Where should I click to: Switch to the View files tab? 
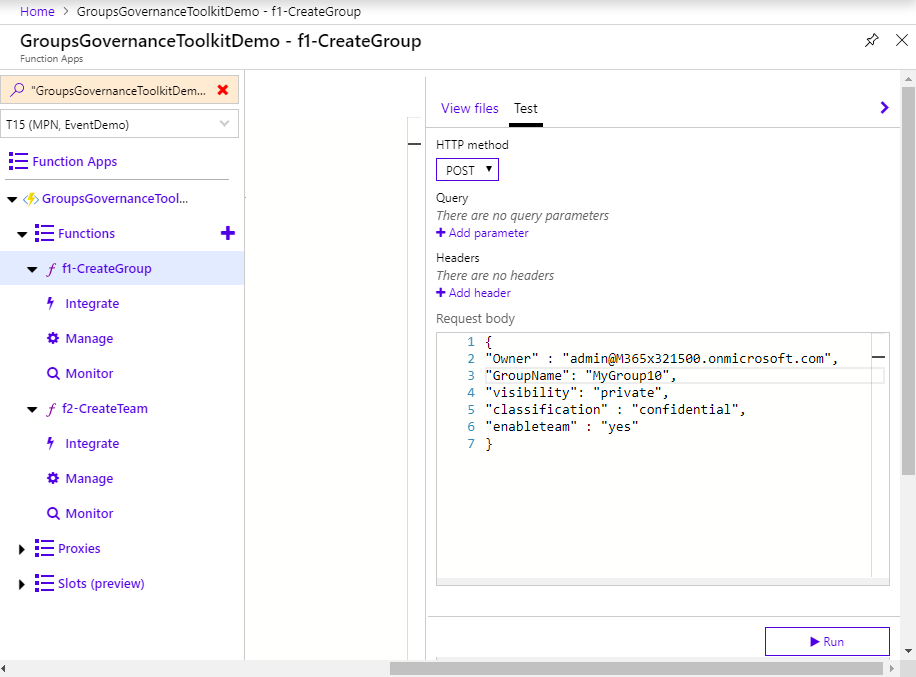click(x=469, y=109)
